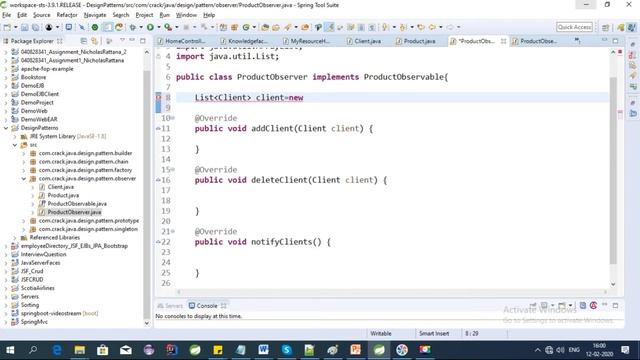Click the green Boot Dashboard icon
The image size is (640, 360).
[95, 27]
